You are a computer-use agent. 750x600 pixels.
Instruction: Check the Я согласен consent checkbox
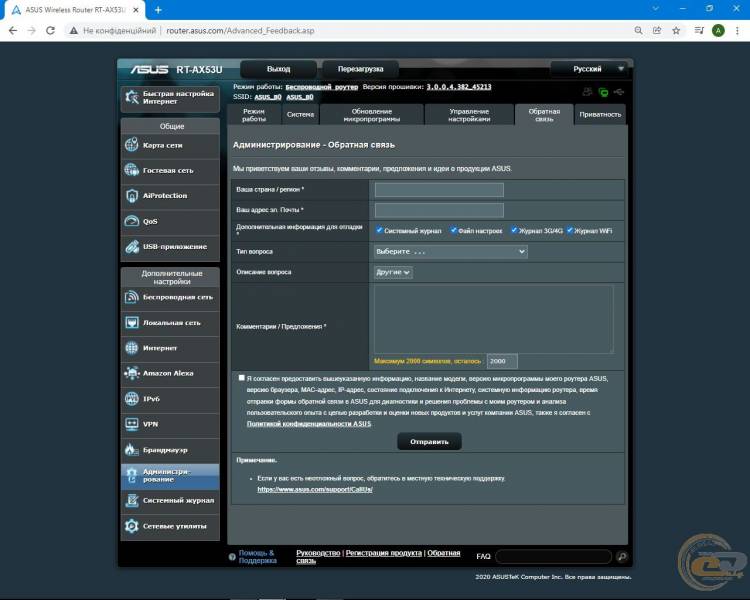(241, 378)
